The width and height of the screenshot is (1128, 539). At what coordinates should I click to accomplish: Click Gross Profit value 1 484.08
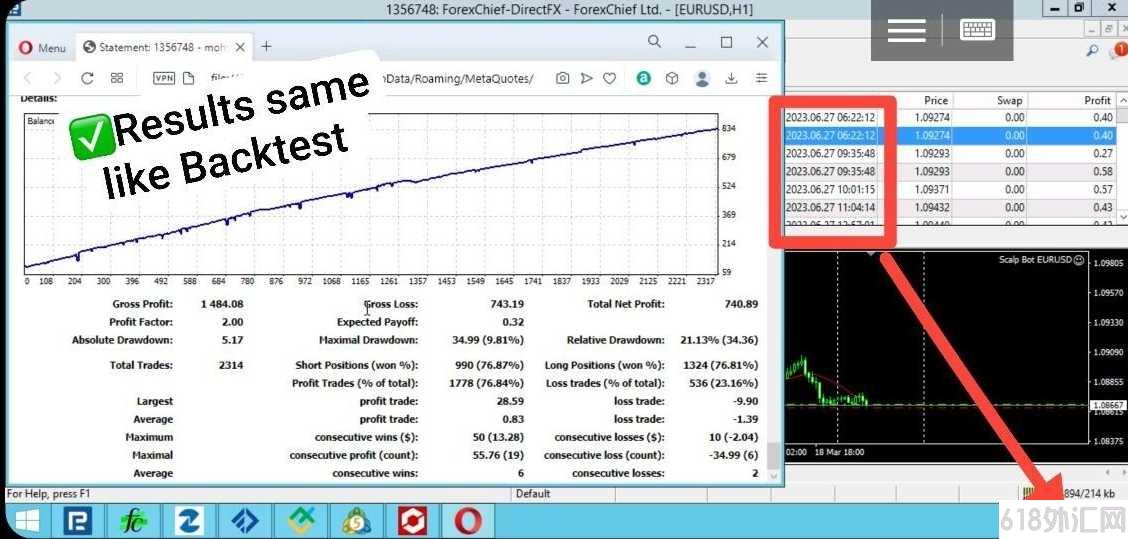[222, 304]
